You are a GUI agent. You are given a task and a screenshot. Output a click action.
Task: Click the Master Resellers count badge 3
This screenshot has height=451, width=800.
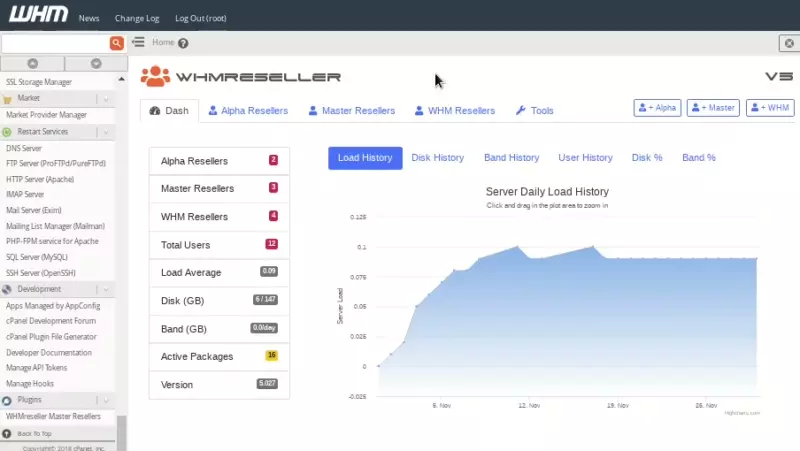coord(273,187)
